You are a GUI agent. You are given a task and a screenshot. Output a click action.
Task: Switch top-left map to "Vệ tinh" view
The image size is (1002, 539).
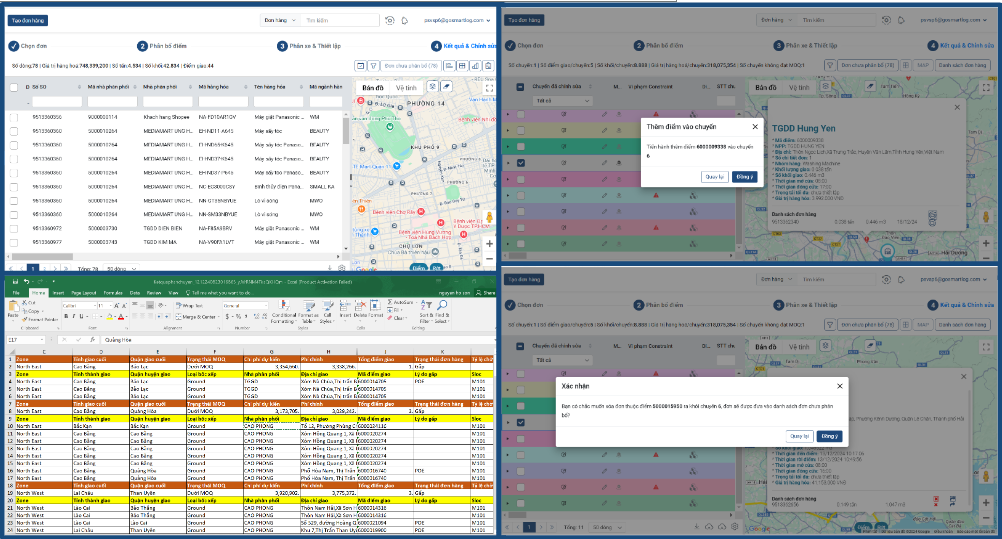tap(406, 88)
